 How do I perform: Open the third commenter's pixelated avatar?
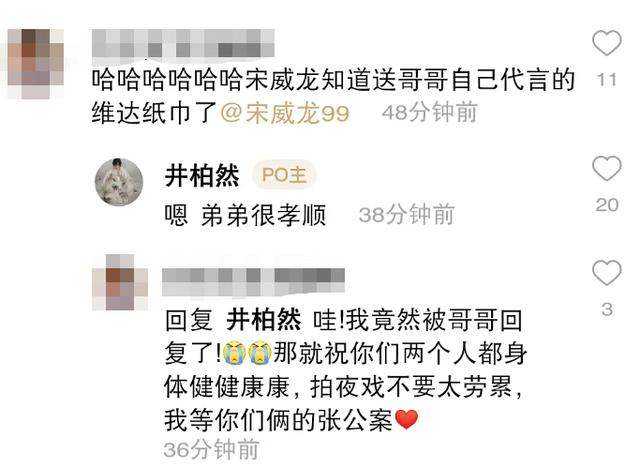point(120,282)
